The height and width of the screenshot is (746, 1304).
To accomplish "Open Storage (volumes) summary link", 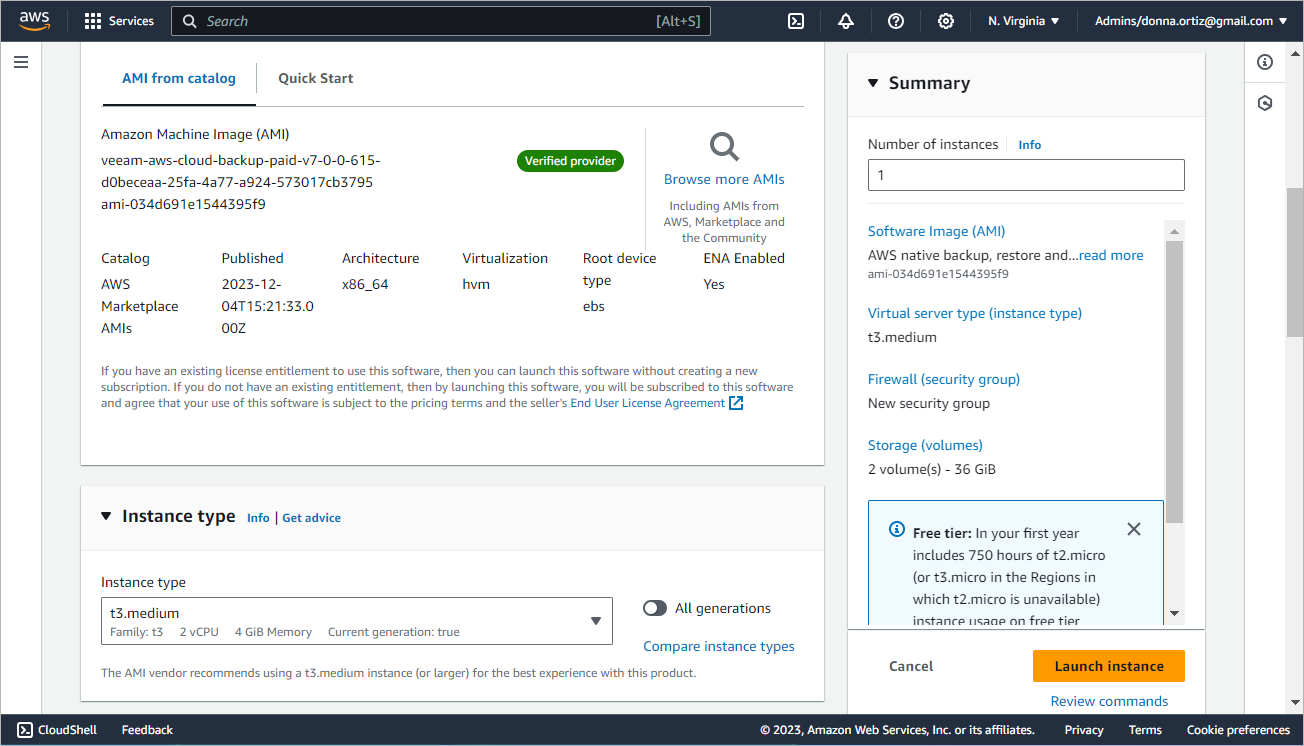I will pos(925,445).
